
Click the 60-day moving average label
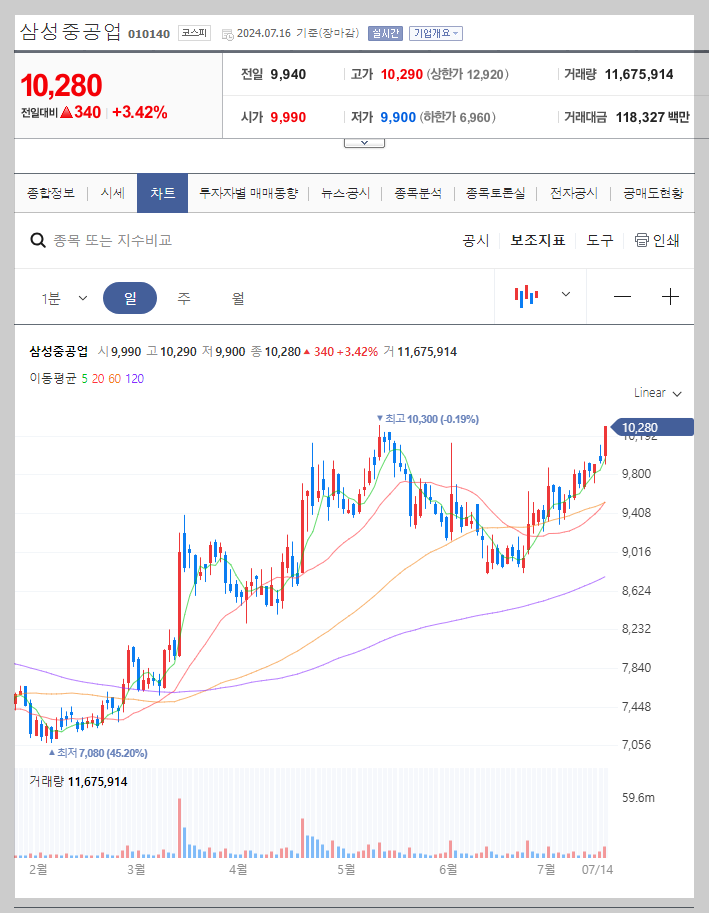[115, 378]
